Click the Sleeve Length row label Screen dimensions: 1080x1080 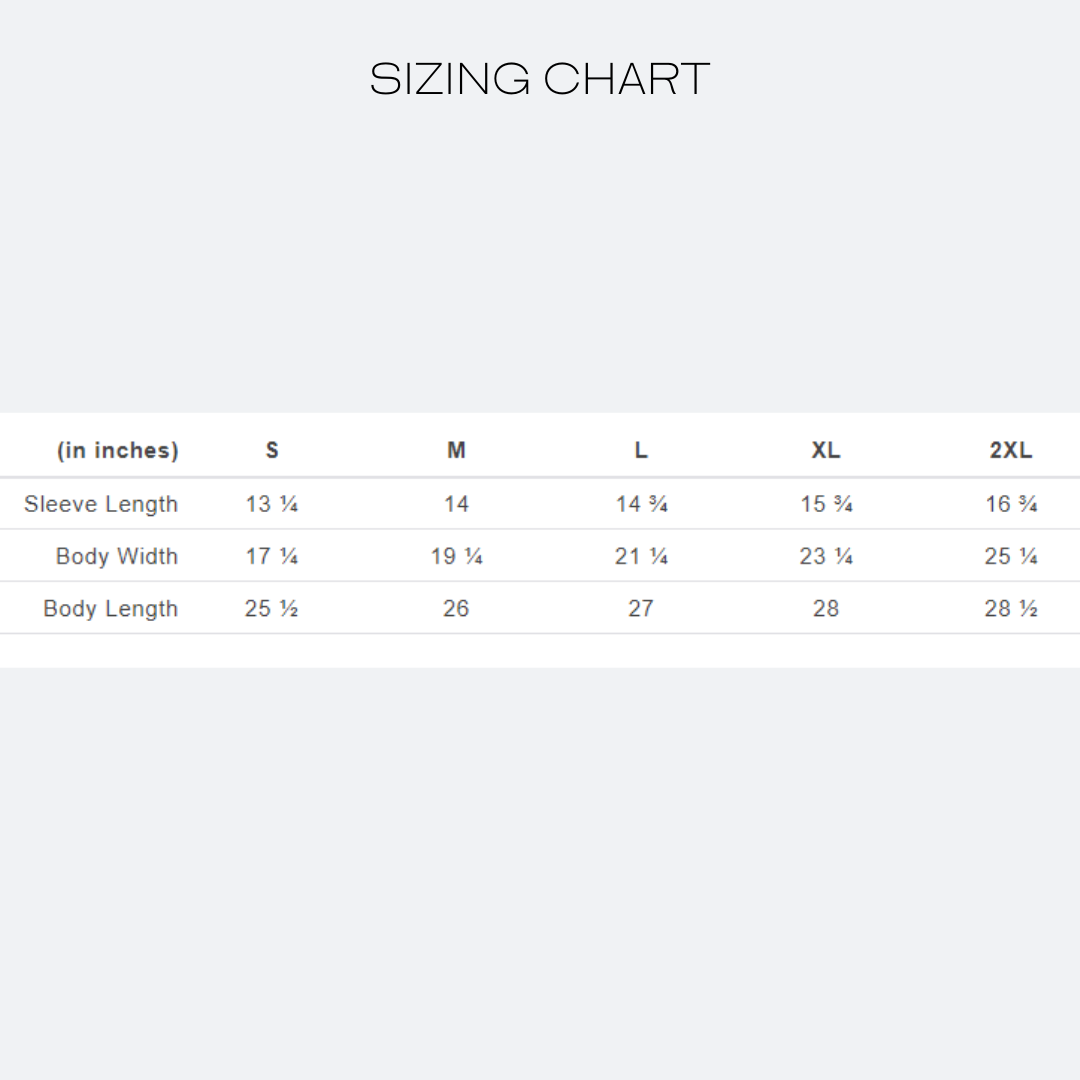click(101, 504)
